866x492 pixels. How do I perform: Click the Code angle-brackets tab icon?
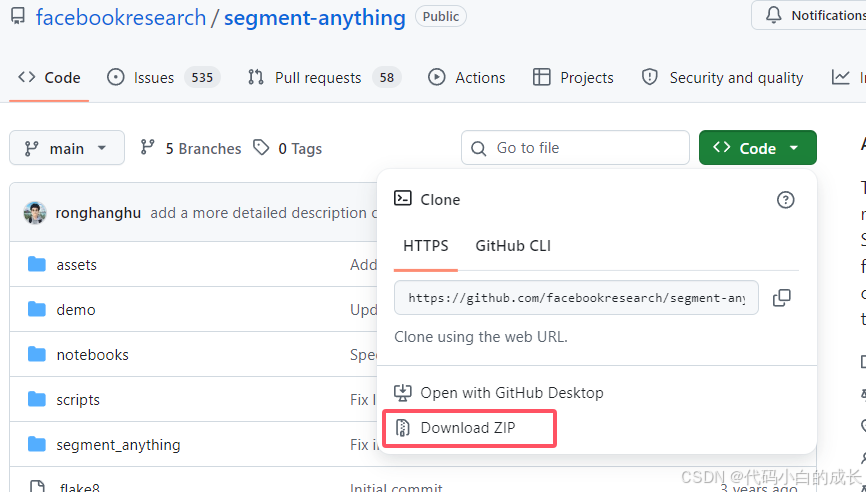[x=27, y=77]
